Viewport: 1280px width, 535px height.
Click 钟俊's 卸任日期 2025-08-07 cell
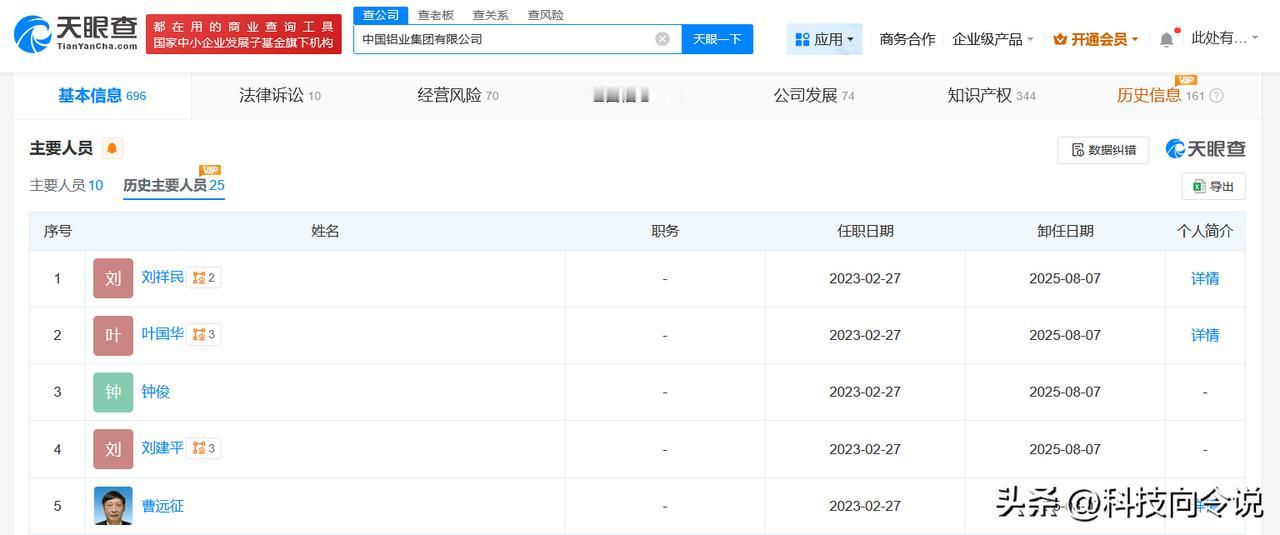click(1065, 392)
